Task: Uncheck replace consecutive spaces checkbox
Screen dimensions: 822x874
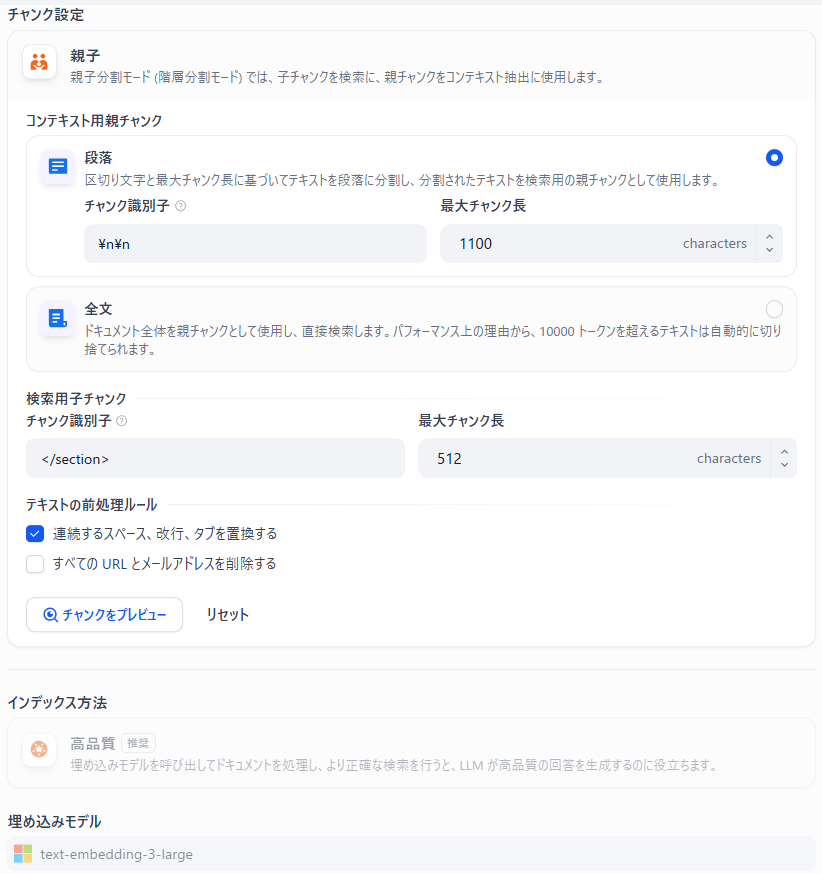Action: 35,533
